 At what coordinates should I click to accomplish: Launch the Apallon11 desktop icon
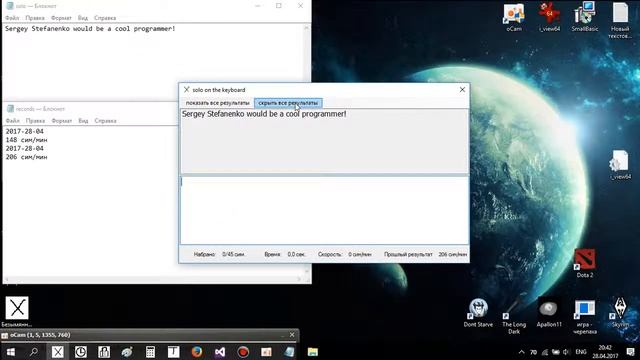pyautogui.click(x=549, y=313)
